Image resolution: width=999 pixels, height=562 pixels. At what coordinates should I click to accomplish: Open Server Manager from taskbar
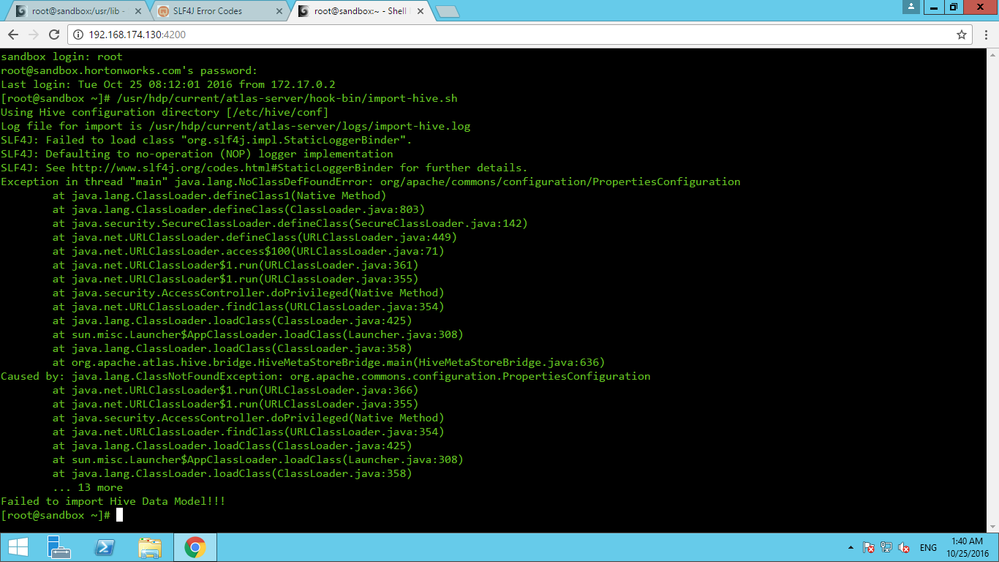point(59,547)
